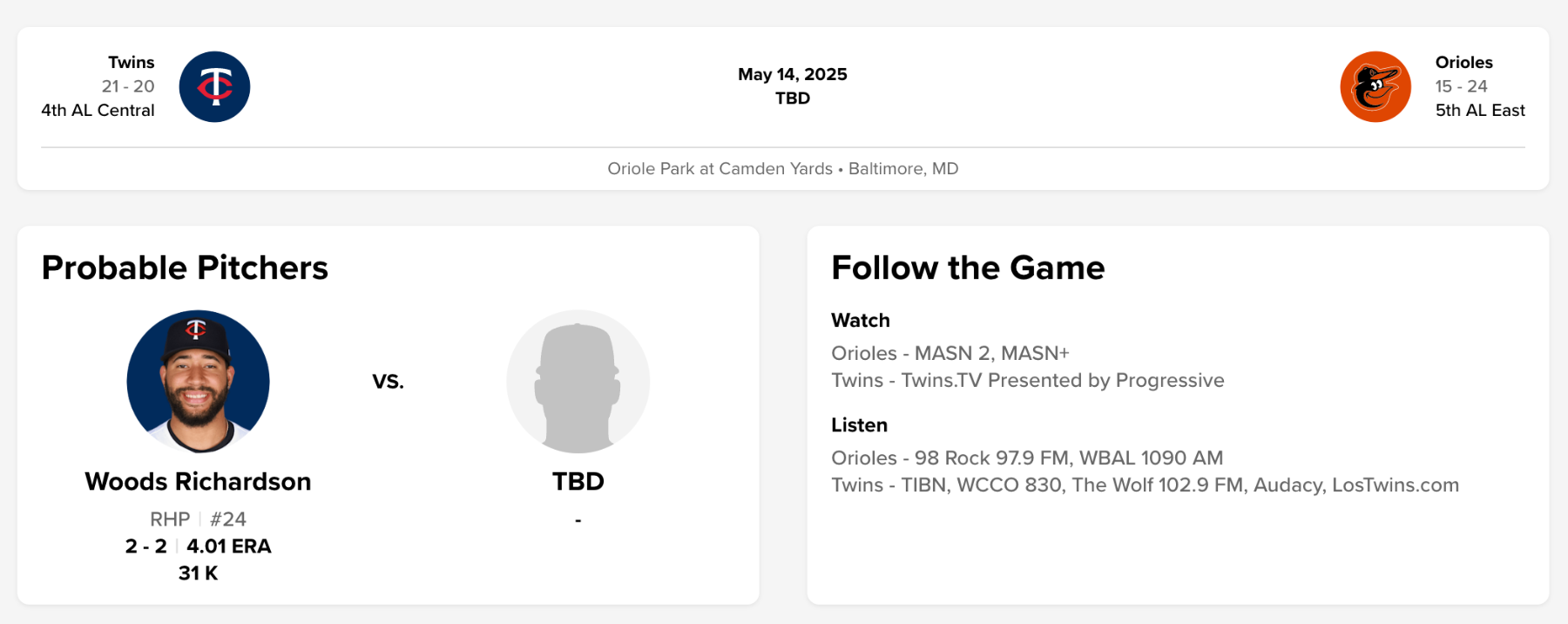Click the Twins 21 - 20 record
The height and width of the screenshot is (624, 1568).
[128, 86]
